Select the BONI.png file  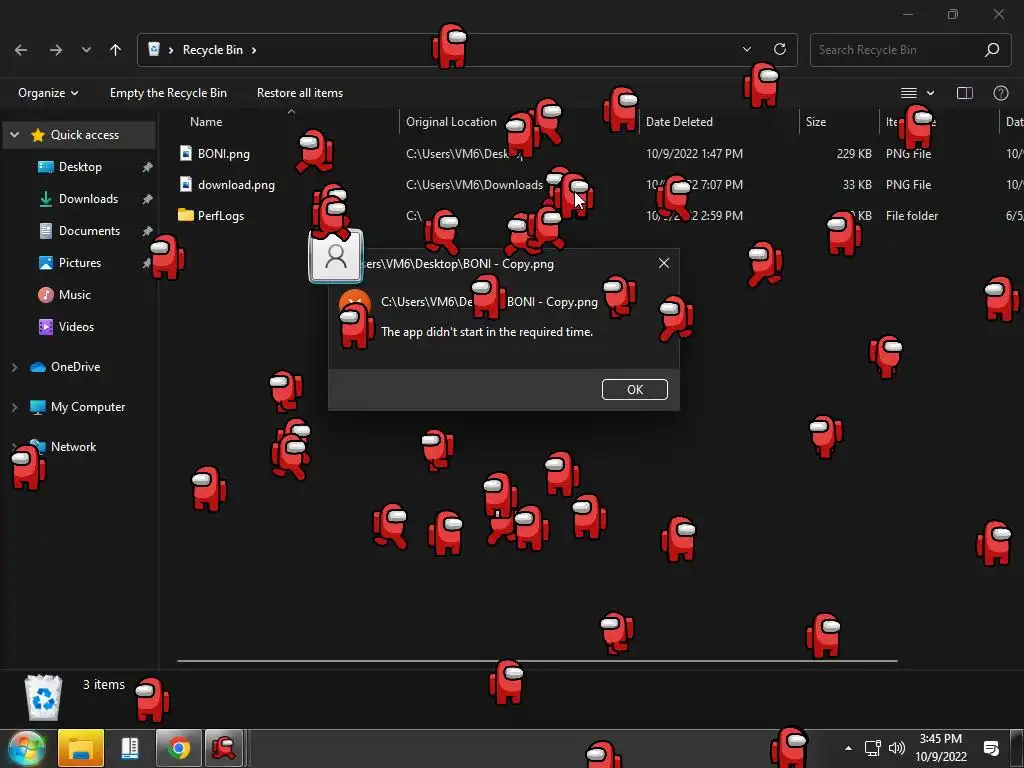click(223, 153)
